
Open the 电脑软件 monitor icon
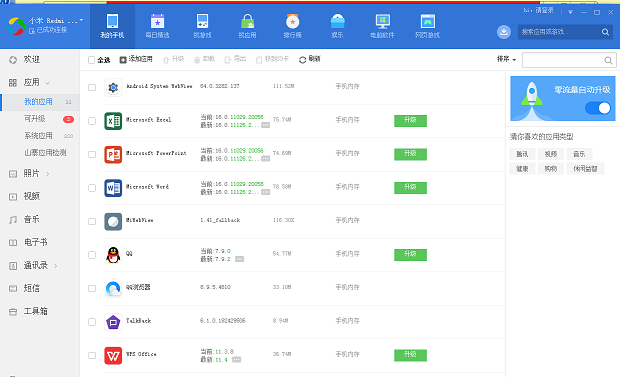383,21
